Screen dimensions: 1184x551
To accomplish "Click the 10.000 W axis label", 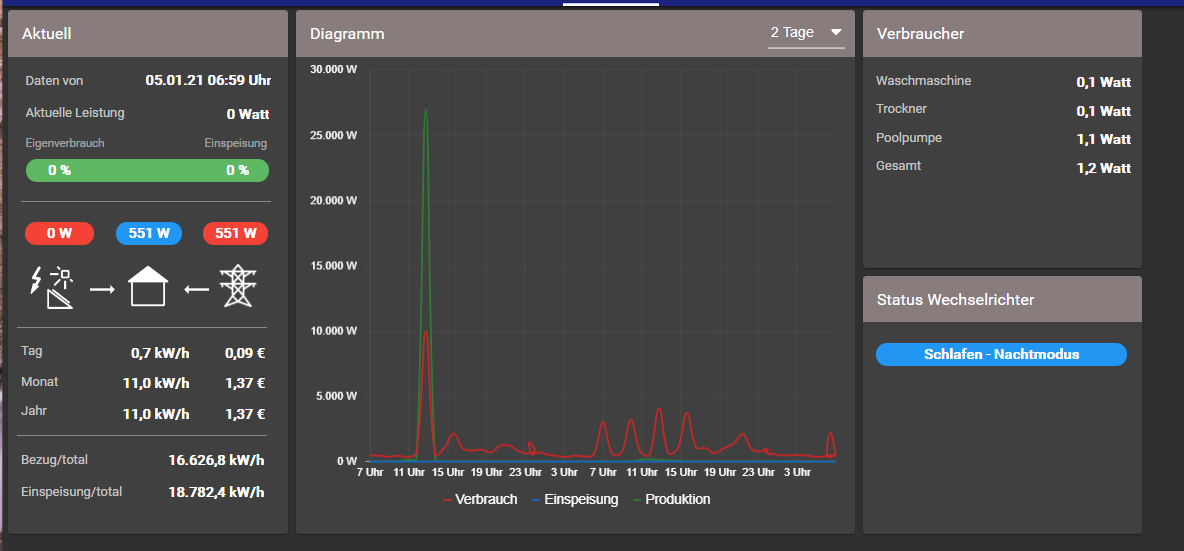I will coord(333,331).
